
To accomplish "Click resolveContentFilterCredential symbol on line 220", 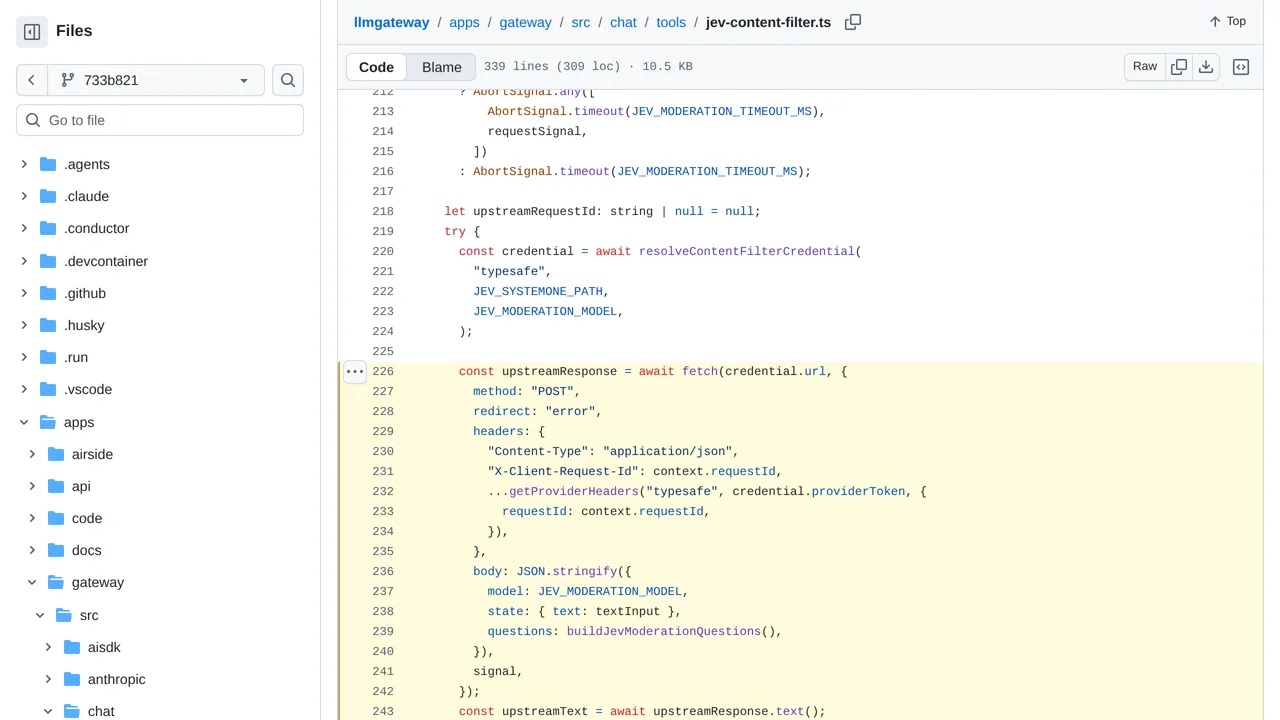I will pyautogui.click(x=747, y=251).
